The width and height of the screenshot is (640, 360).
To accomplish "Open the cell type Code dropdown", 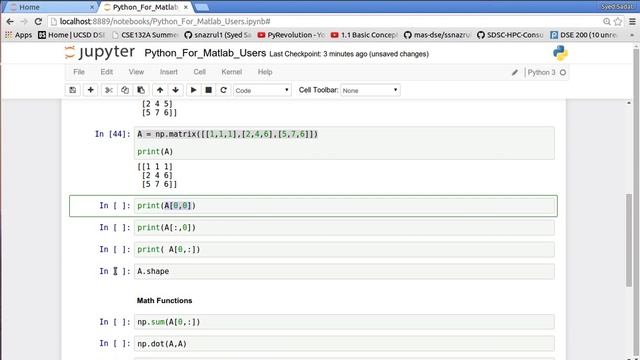I will [x=262, y=90].
